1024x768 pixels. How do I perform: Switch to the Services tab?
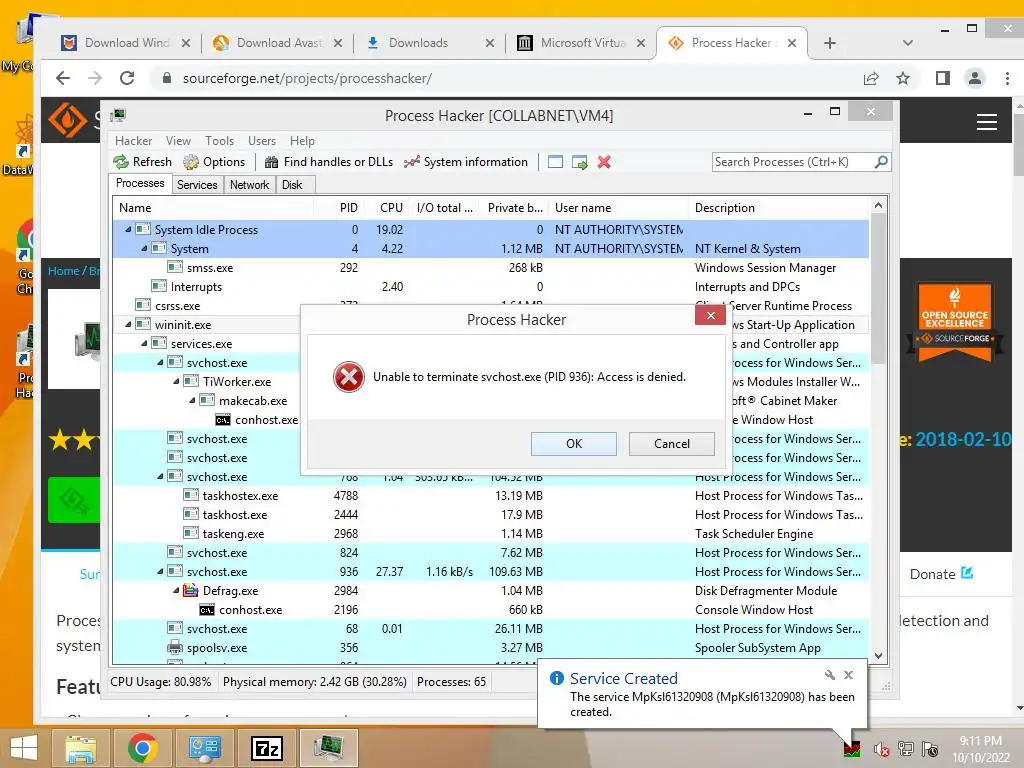click(x=197, y=185)
